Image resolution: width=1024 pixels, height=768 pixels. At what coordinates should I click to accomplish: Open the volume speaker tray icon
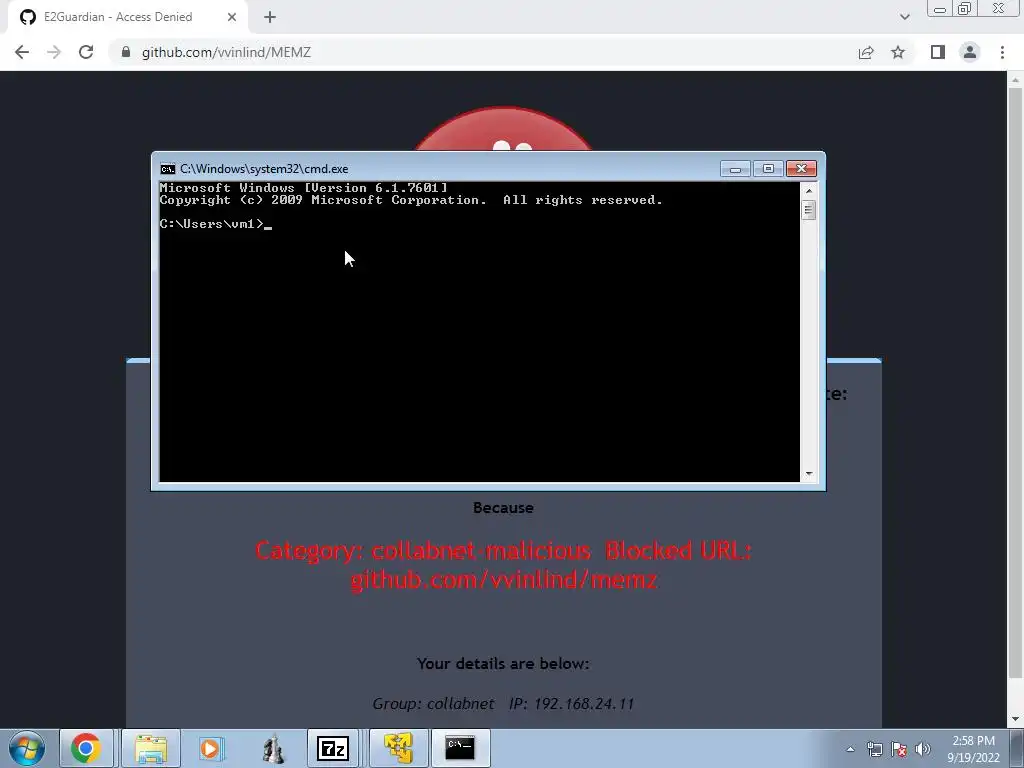click(x=922, y=749)
